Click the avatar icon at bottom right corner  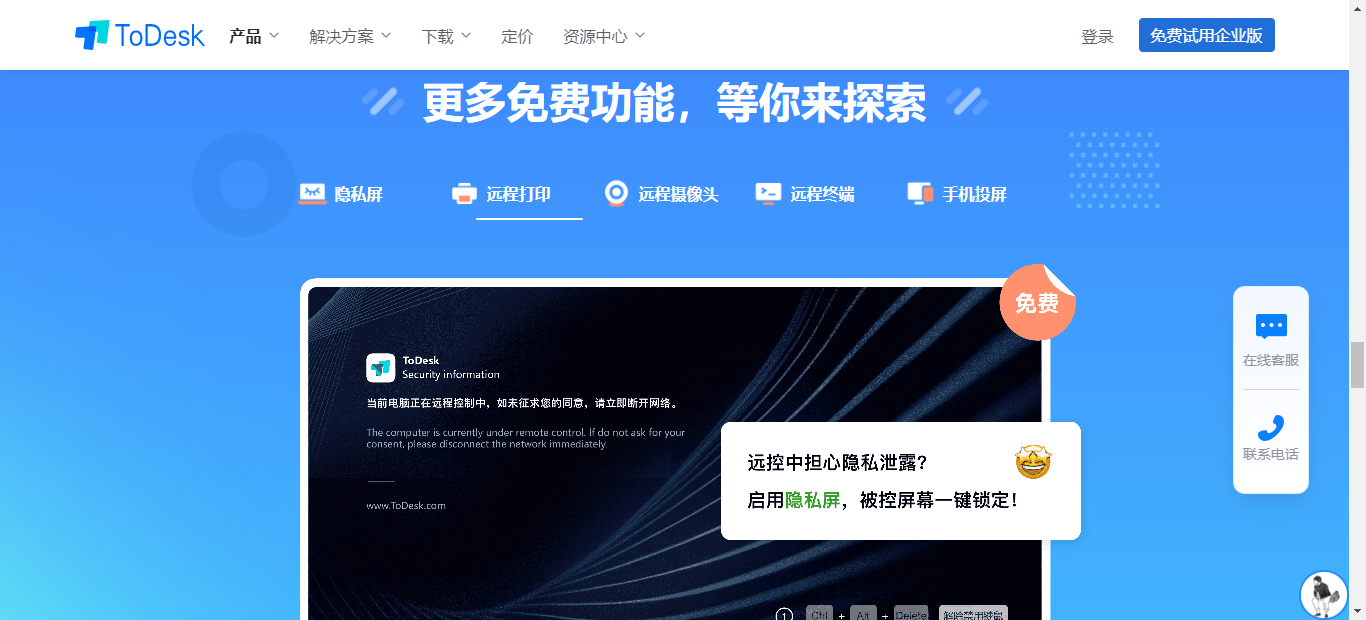tap(1323, 595)
